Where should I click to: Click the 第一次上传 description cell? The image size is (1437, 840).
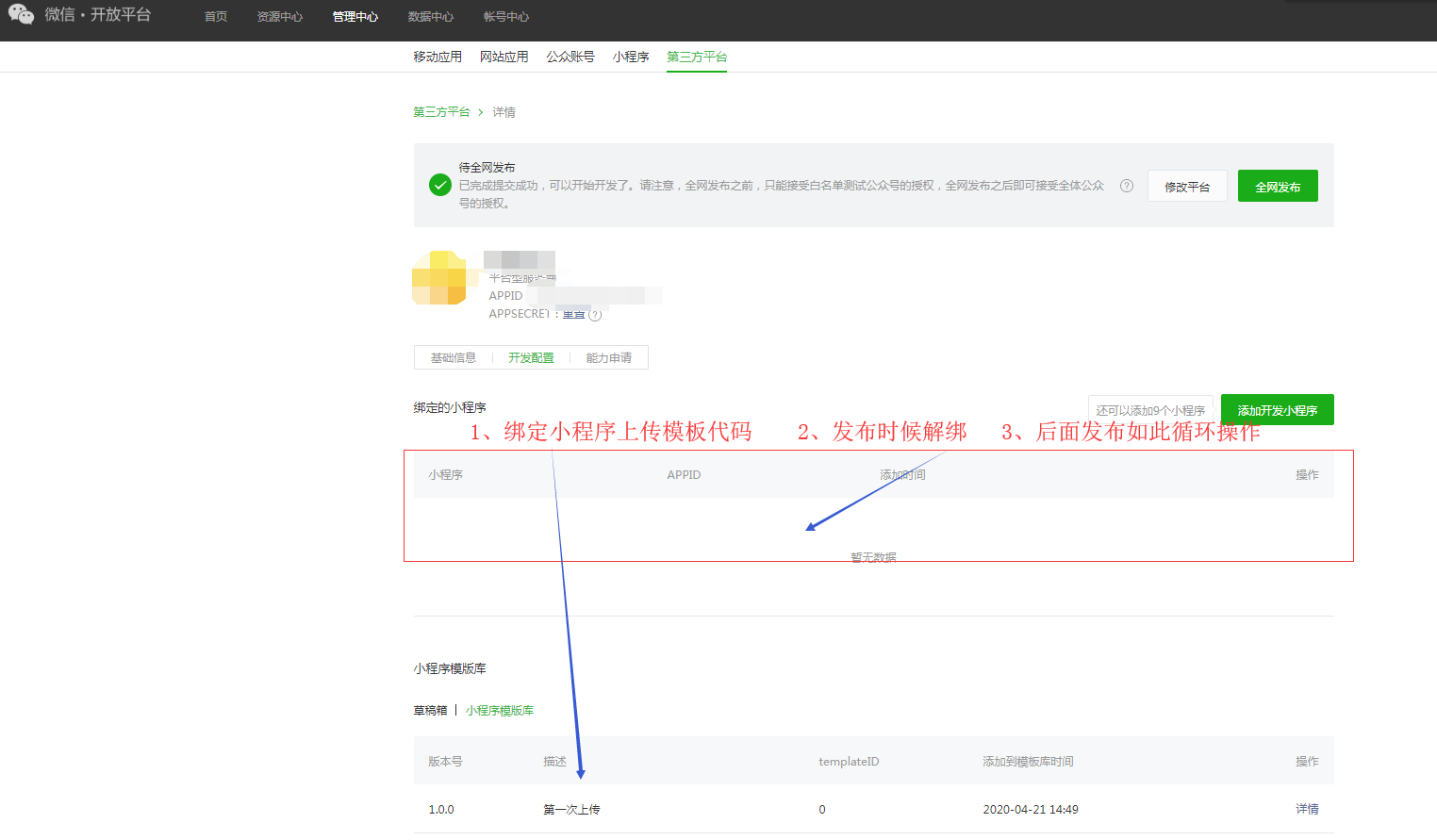tap(571, 810)
